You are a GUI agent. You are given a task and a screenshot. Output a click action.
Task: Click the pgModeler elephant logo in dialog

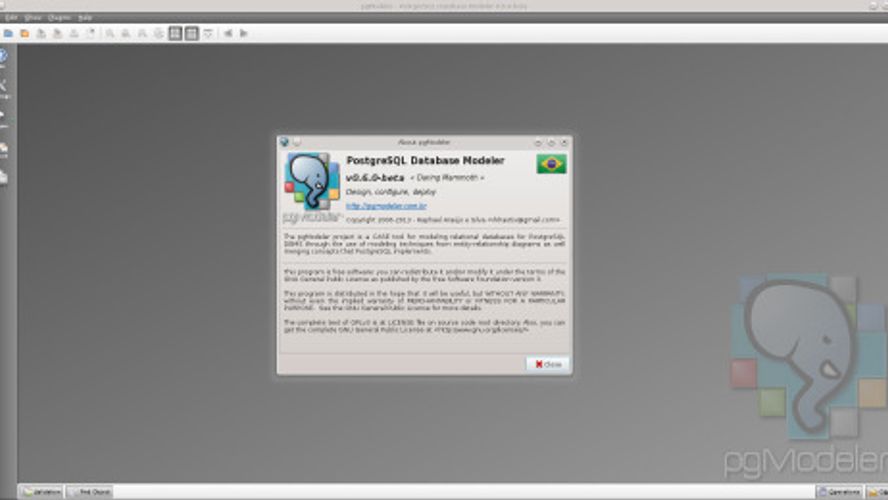coord(312,182)
